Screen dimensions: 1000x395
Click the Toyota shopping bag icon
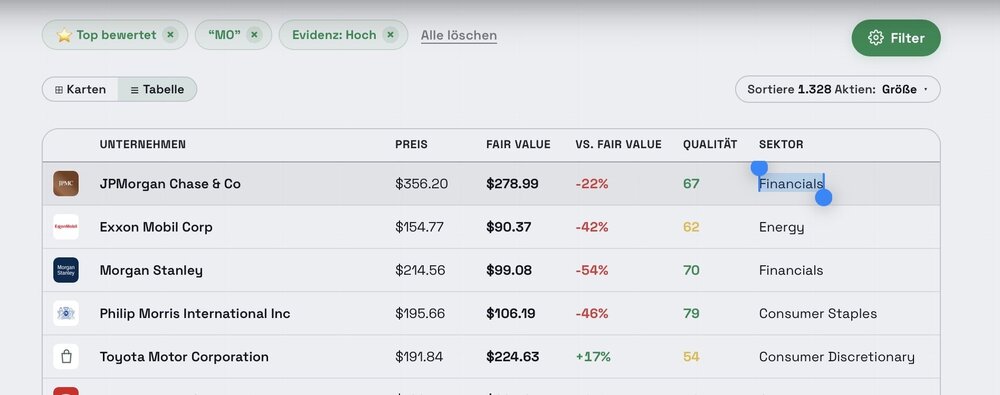pyautogui.click(x=66, y=357)
